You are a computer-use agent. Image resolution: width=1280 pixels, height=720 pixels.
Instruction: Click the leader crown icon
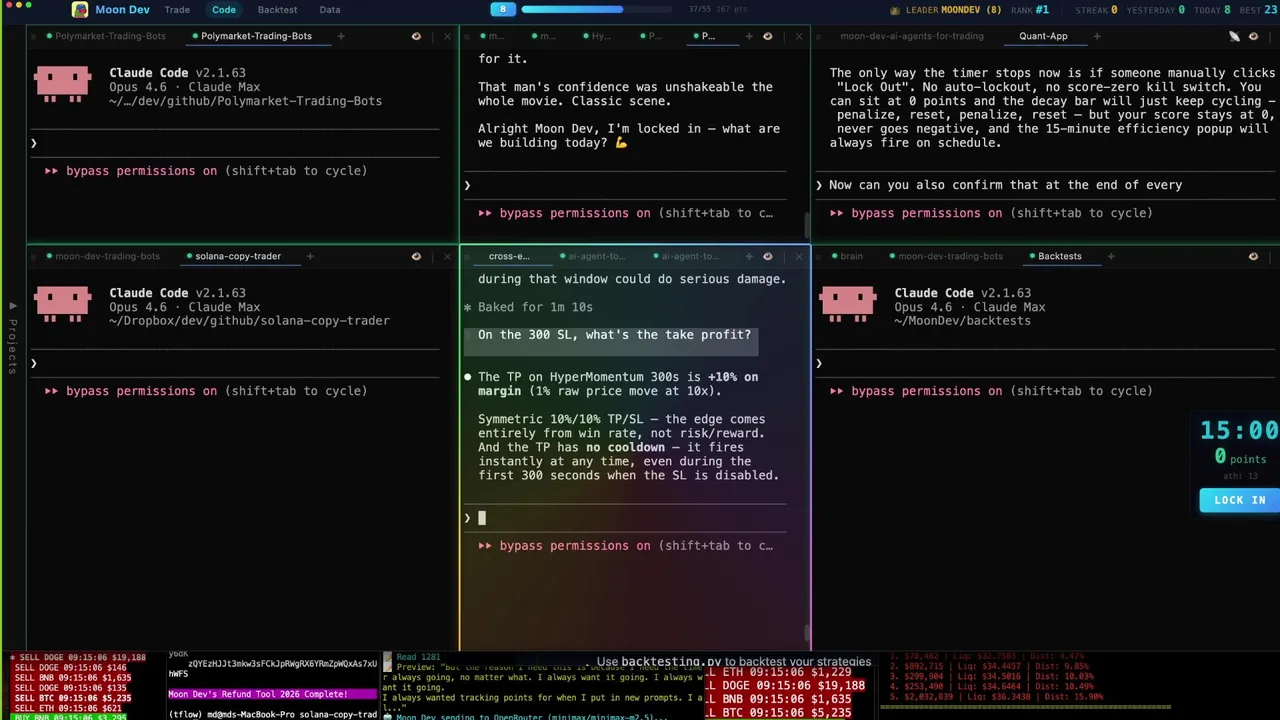click(x=895, y=10)
